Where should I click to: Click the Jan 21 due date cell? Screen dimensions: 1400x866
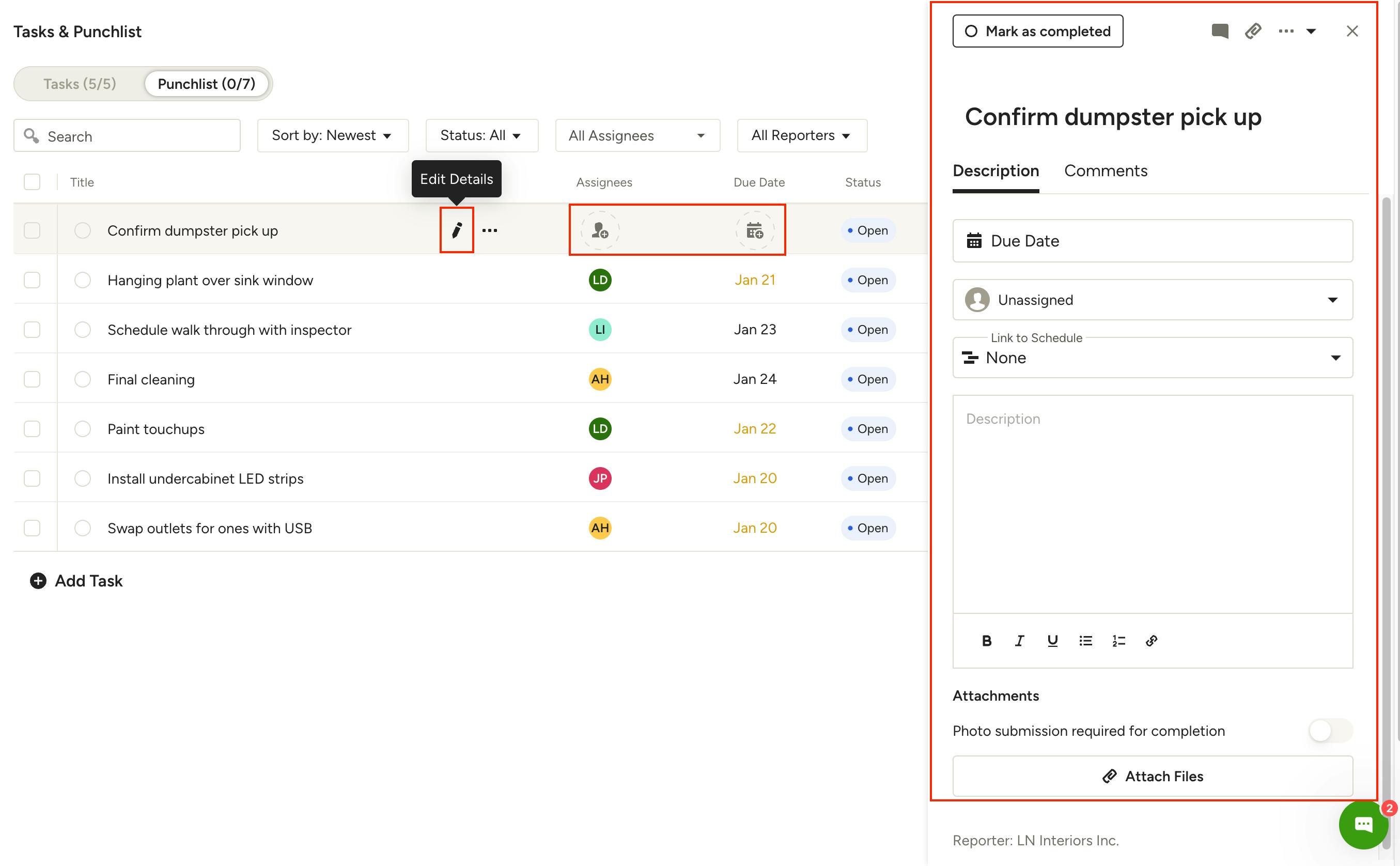[x=755, y=280]
